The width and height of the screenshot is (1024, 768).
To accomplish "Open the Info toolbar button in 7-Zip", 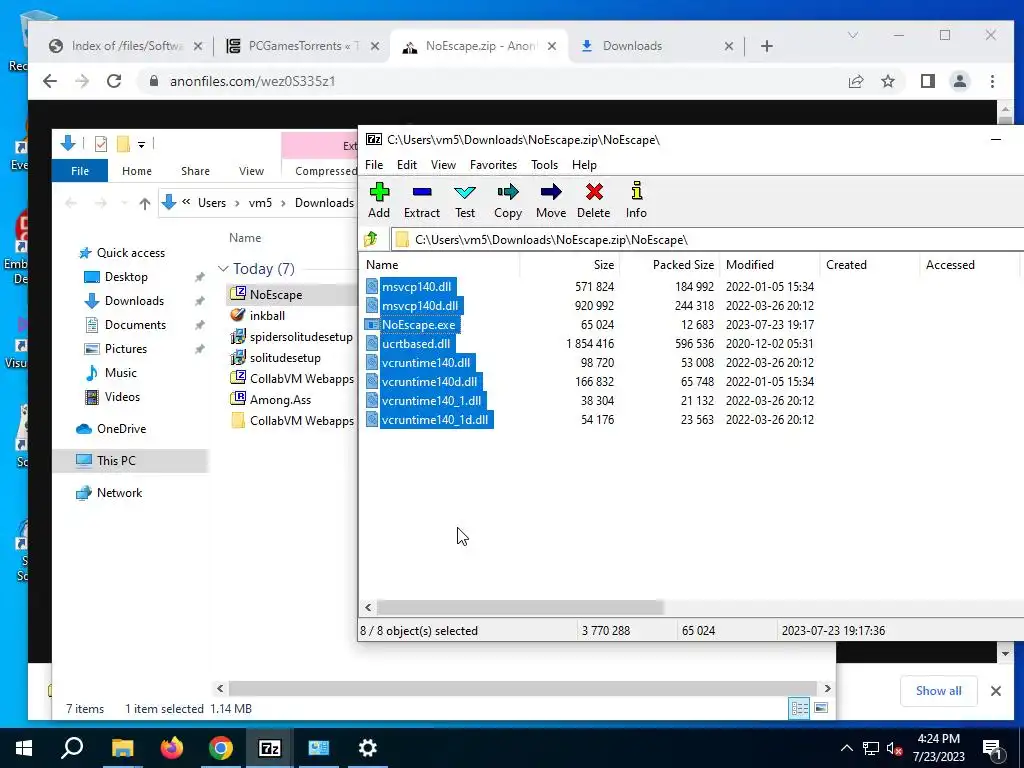I will [x=636, y=200].
